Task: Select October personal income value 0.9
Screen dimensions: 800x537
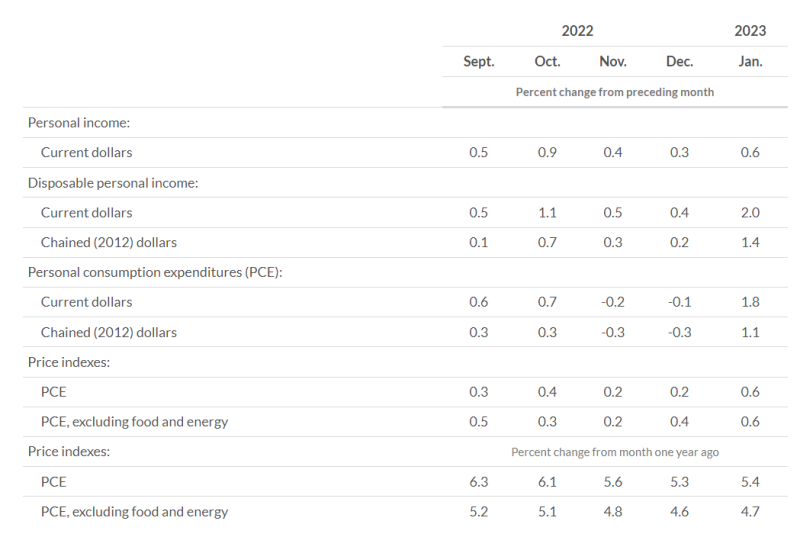Action: pyautogui.click(x=547, y=152)
